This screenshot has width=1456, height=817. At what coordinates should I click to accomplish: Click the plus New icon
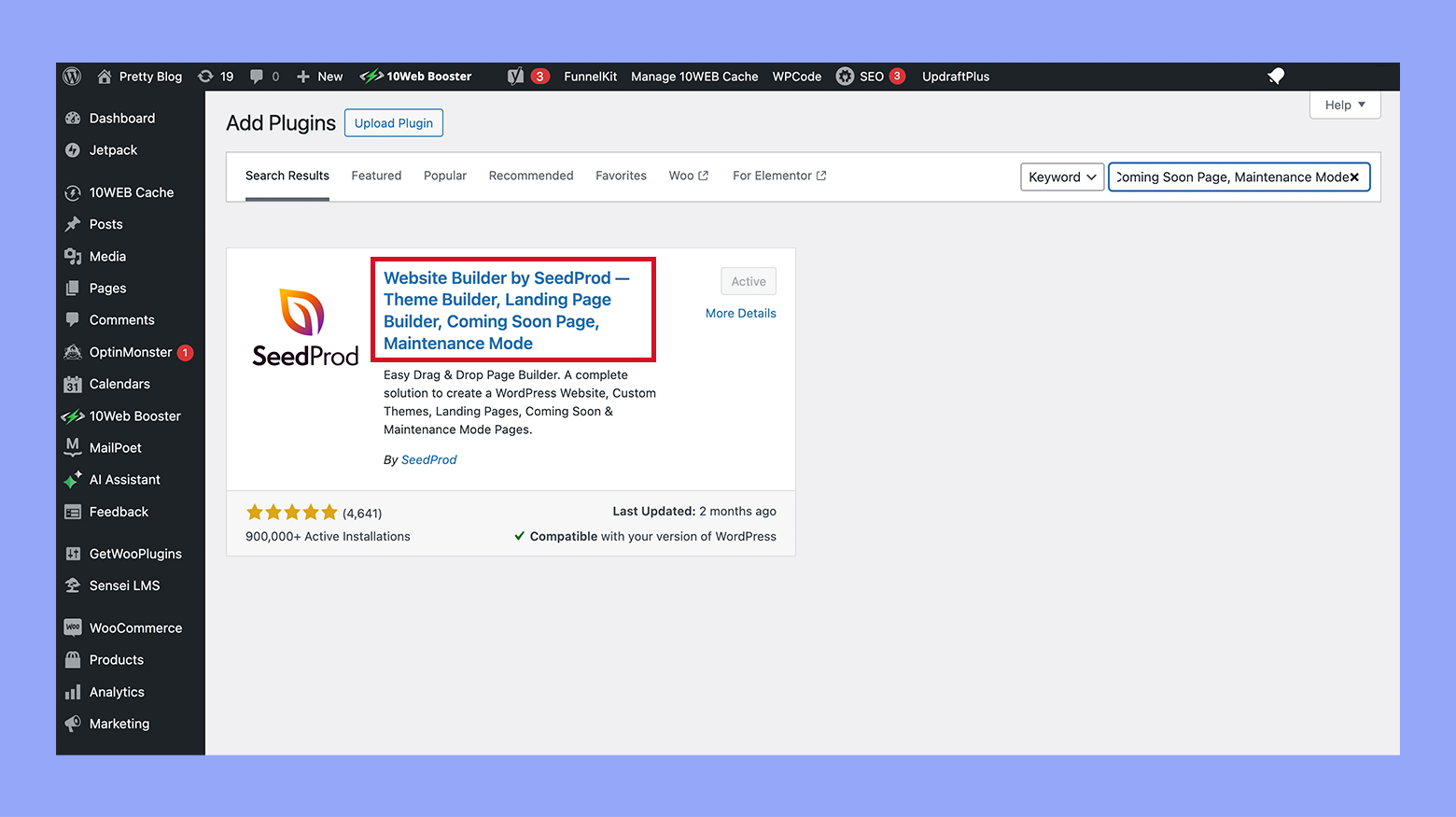303,77
